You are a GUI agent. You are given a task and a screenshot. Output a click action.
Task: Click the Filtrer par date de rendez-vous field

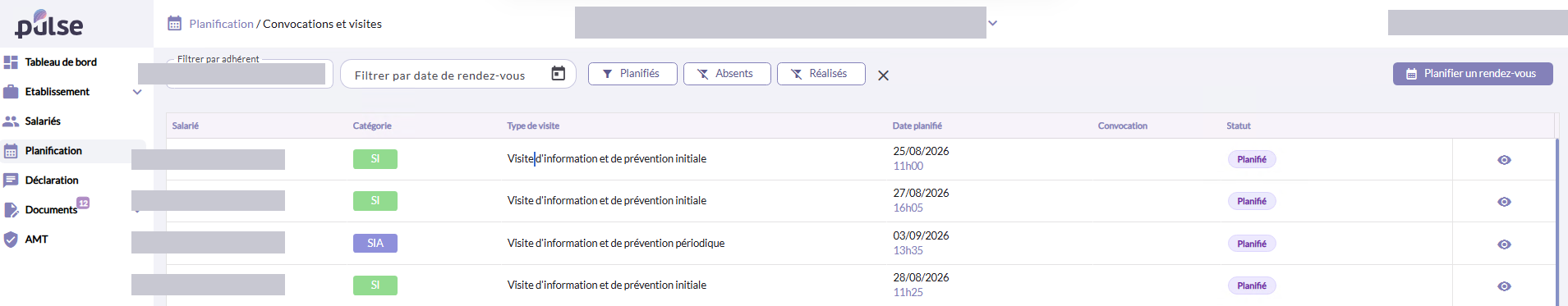[458, 74]
